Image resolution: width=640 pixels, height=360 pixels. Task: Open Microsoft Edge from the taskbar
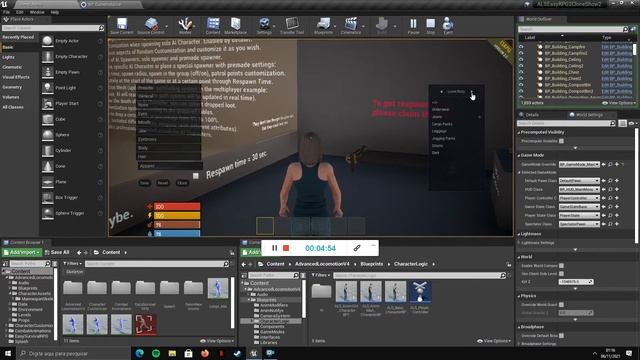tap(139, 353)
